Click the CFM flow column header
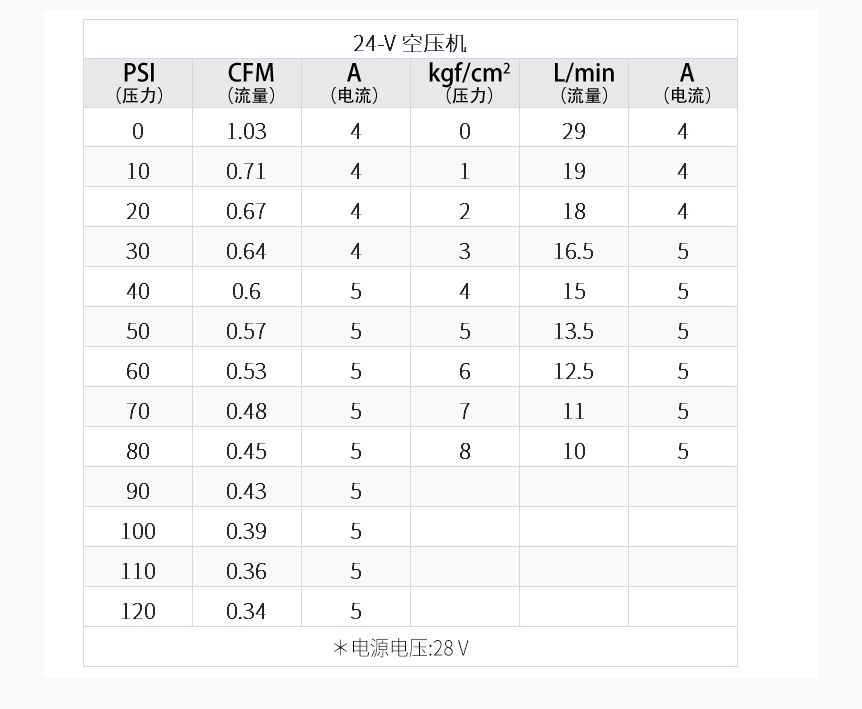862x709 pixels. 247,83
